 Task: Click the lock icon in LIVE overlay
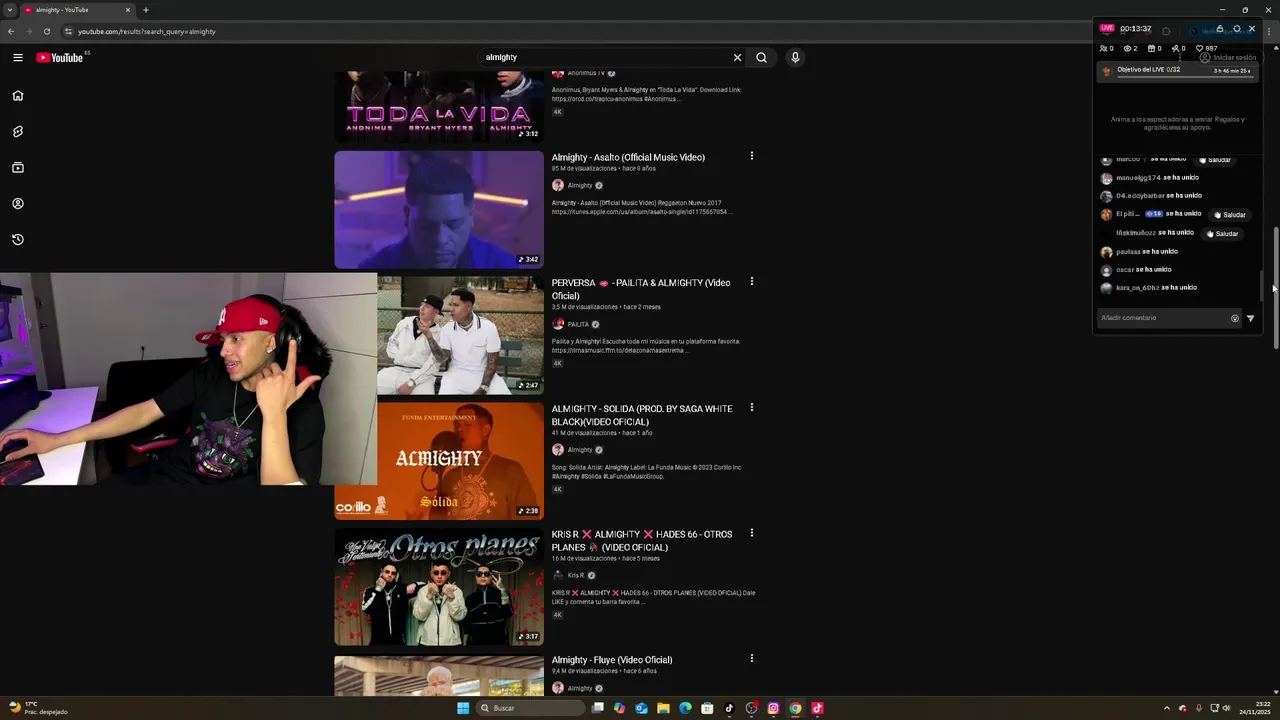1221,29
